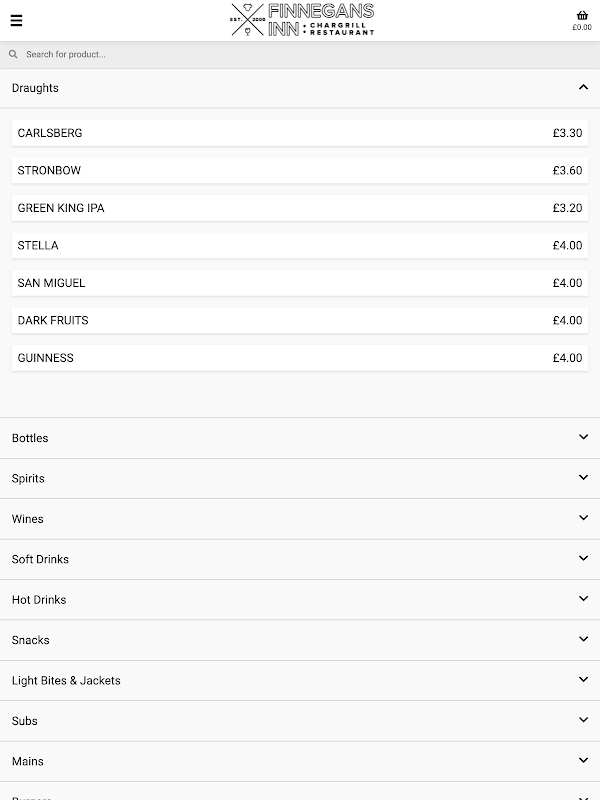Expand Light Bites & Jackets
Image resolution: width=600 pixels, height=800 pixels.
300,680
